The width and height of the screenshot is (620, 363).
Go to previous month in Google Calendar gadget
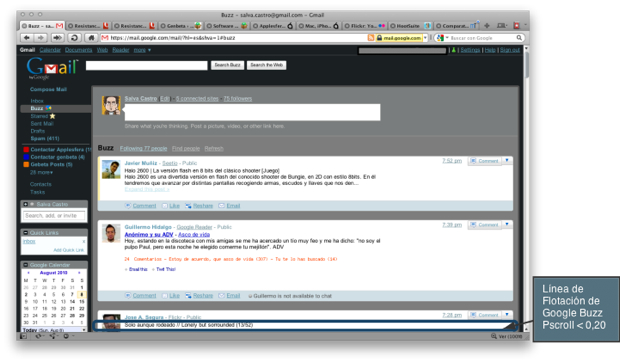pos(28,273)
